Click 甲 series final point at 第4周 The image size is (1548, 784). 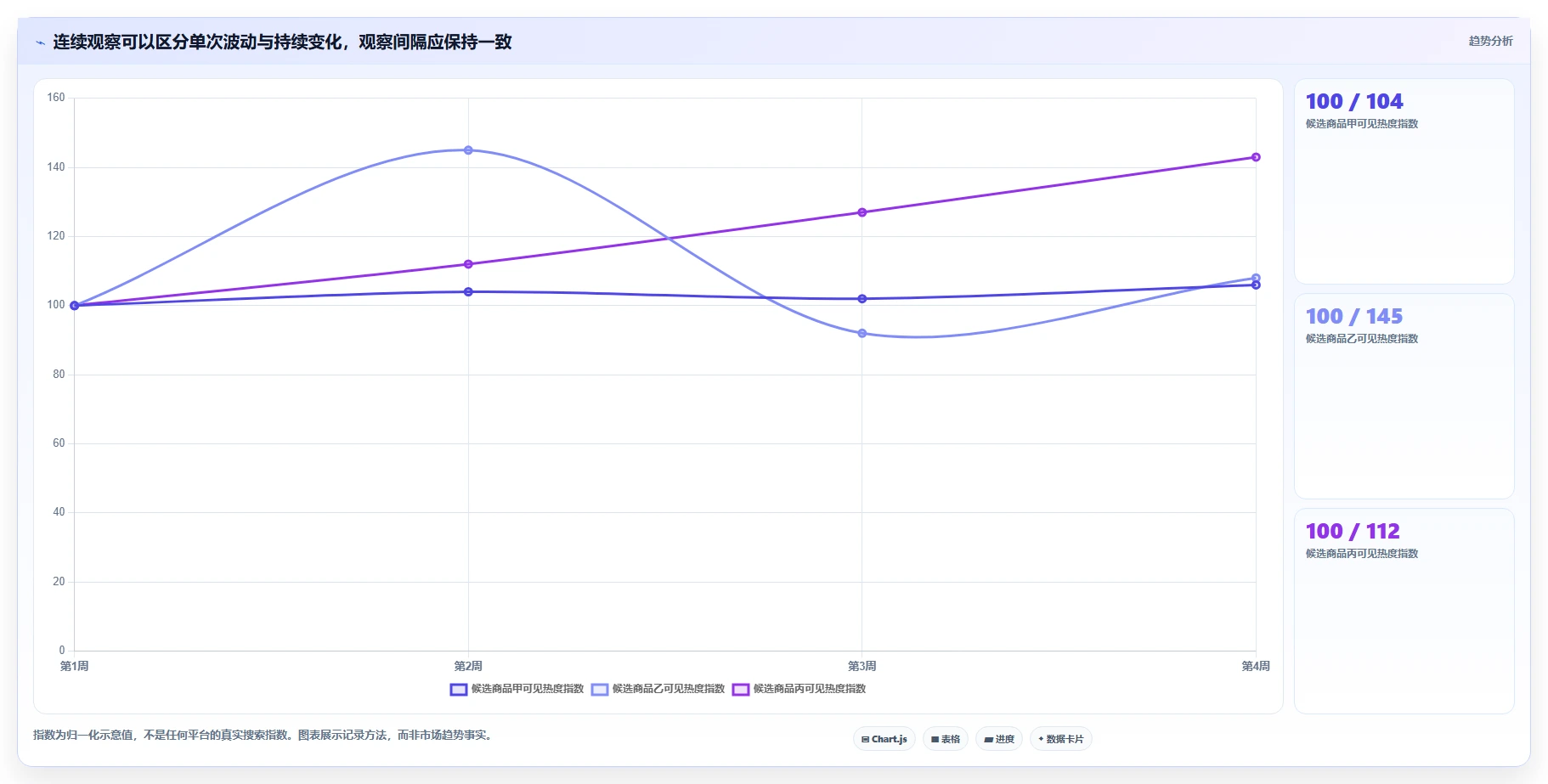[1256, 285]
